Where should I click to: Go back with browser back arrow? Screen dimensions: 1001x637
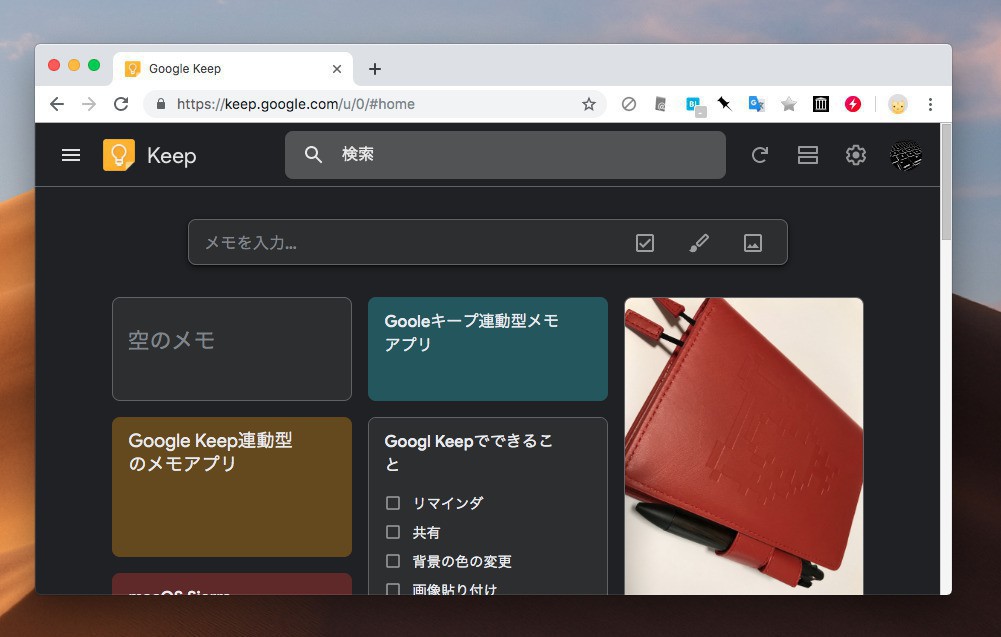coord(57,104)
